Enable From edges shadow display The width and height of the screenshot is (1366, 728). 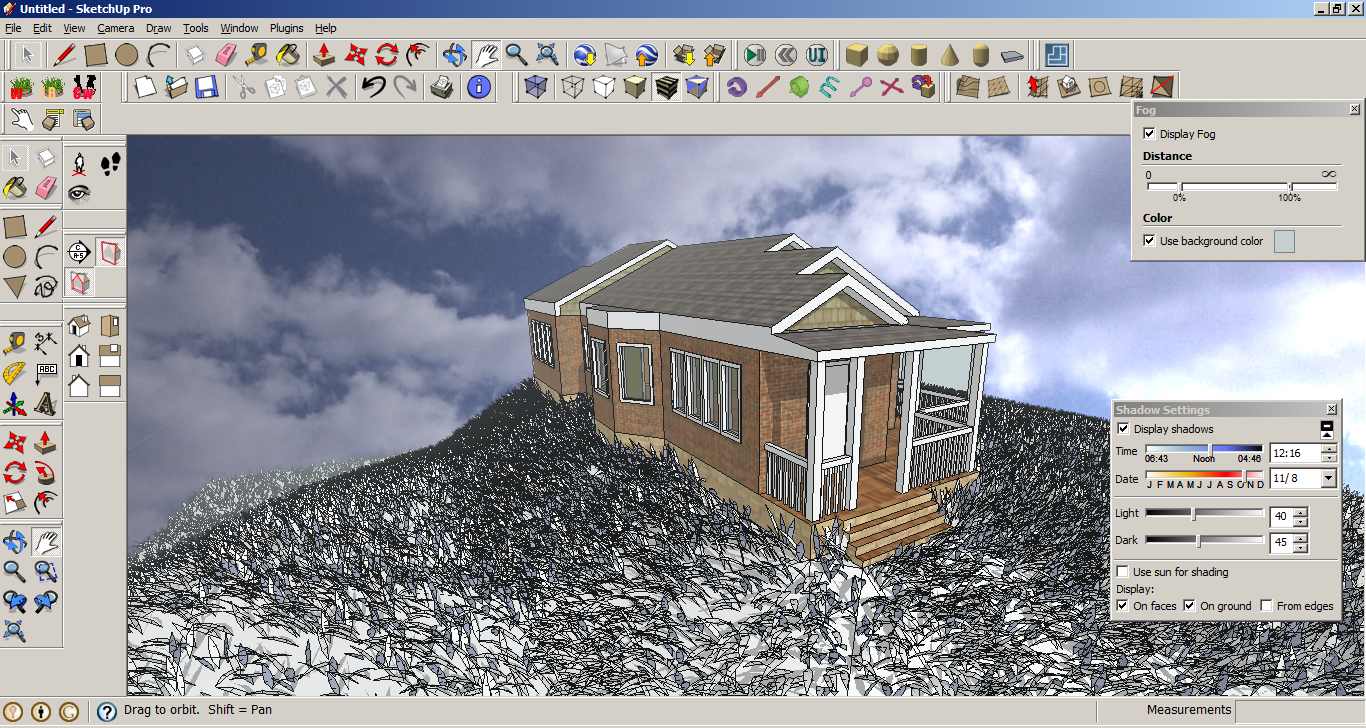point(1267,606)
